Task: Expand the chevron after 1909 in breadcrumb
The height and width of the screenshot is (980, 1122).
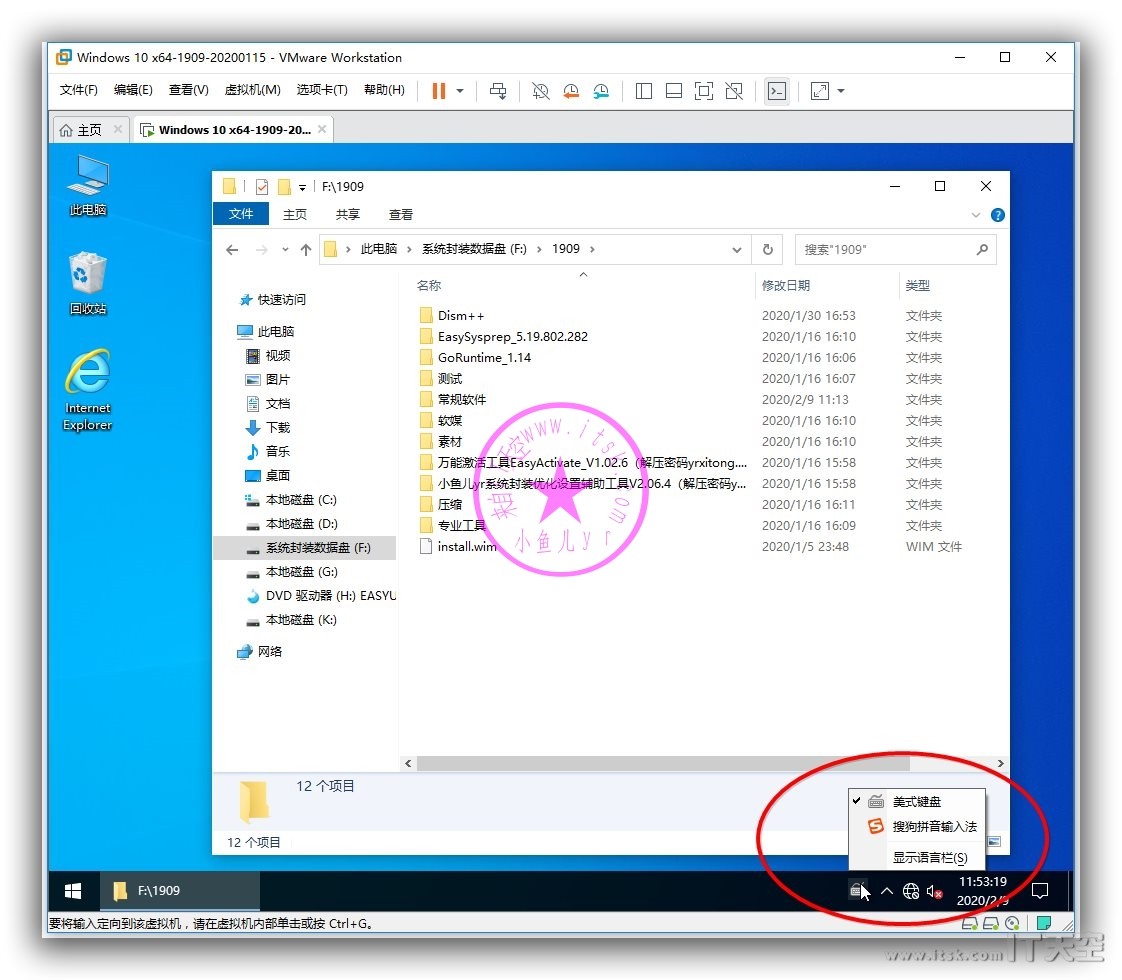Action: 592,249
